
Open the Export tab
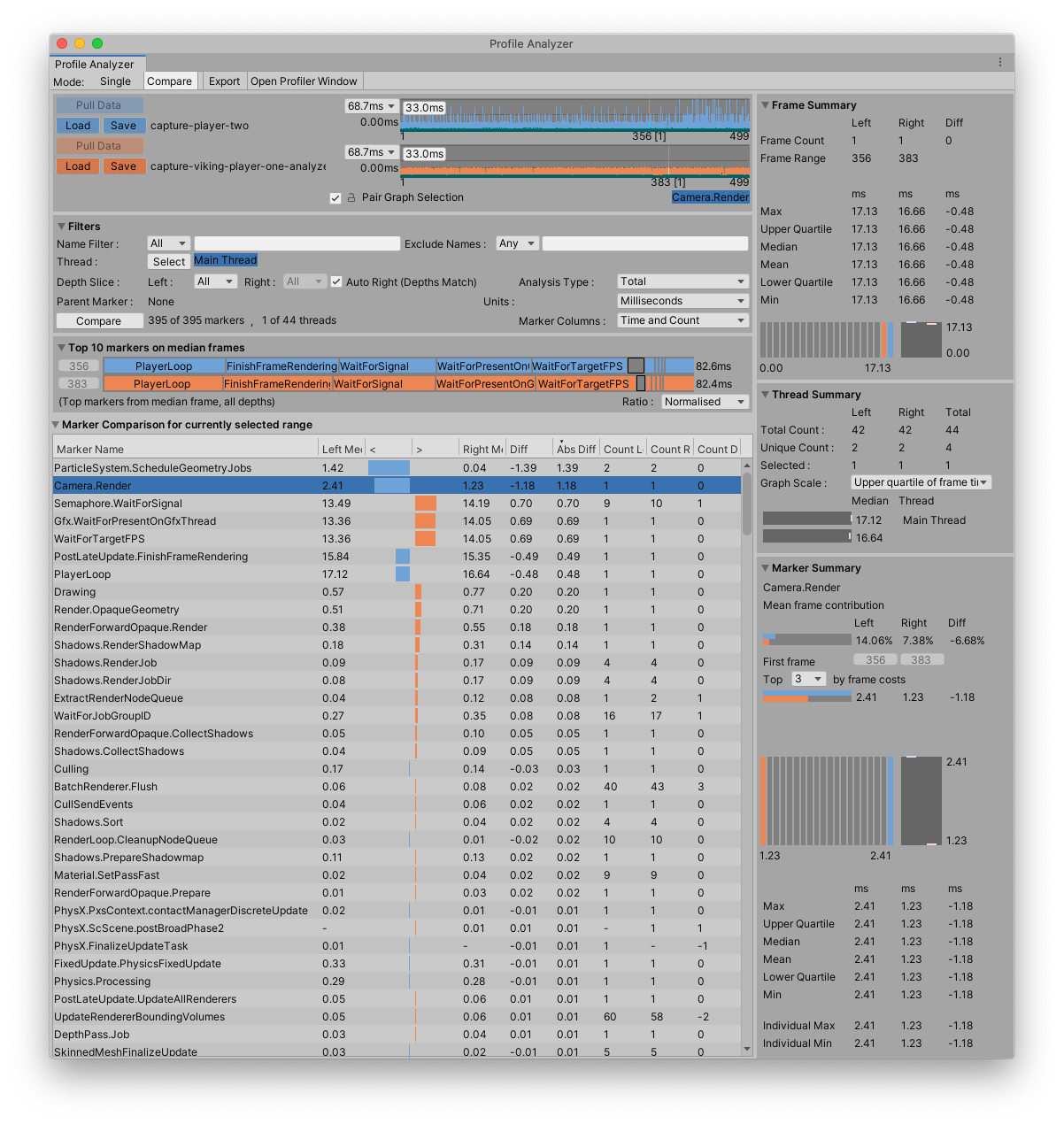pos(224,81)
